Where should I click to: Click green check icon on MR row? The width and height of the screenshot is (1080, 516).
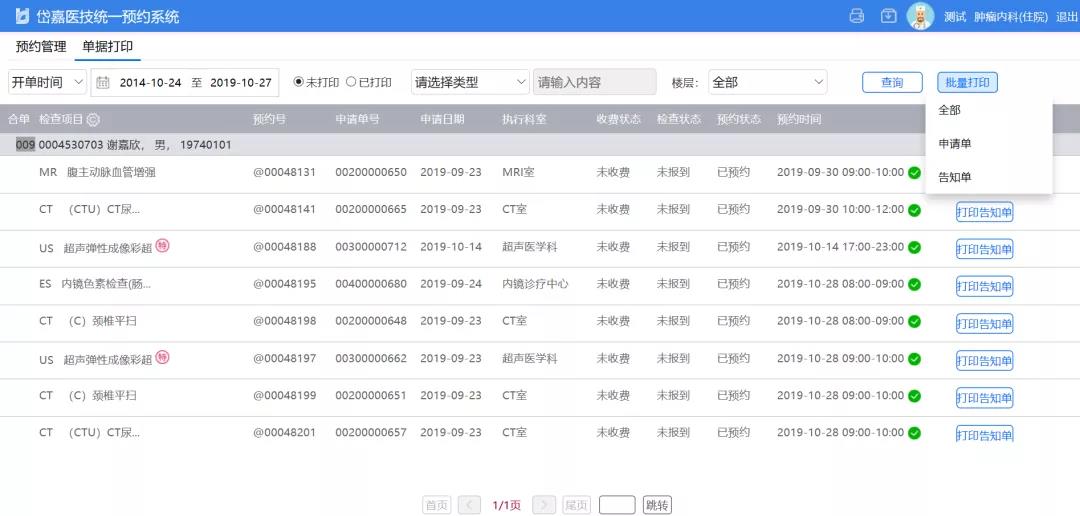point(914,172)
